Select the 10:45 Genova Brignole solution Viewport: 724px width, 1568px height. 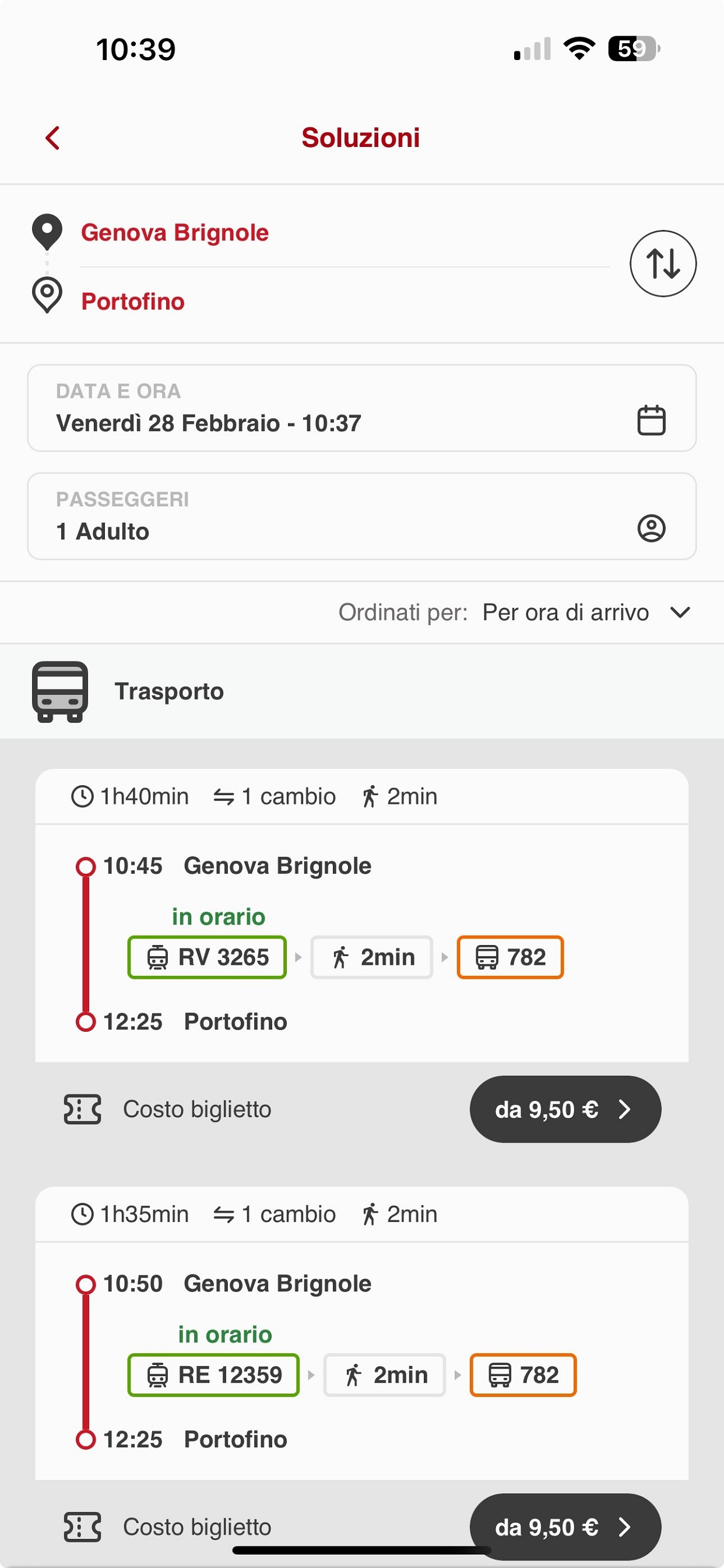(x=277, y=866)
